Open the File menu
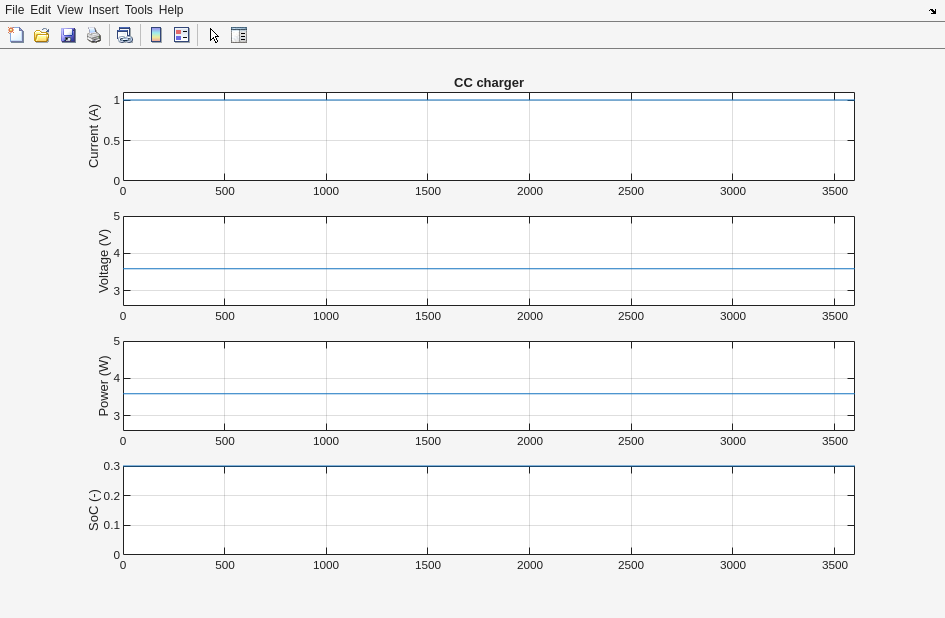Screen dimensions: 945x618 14,10
